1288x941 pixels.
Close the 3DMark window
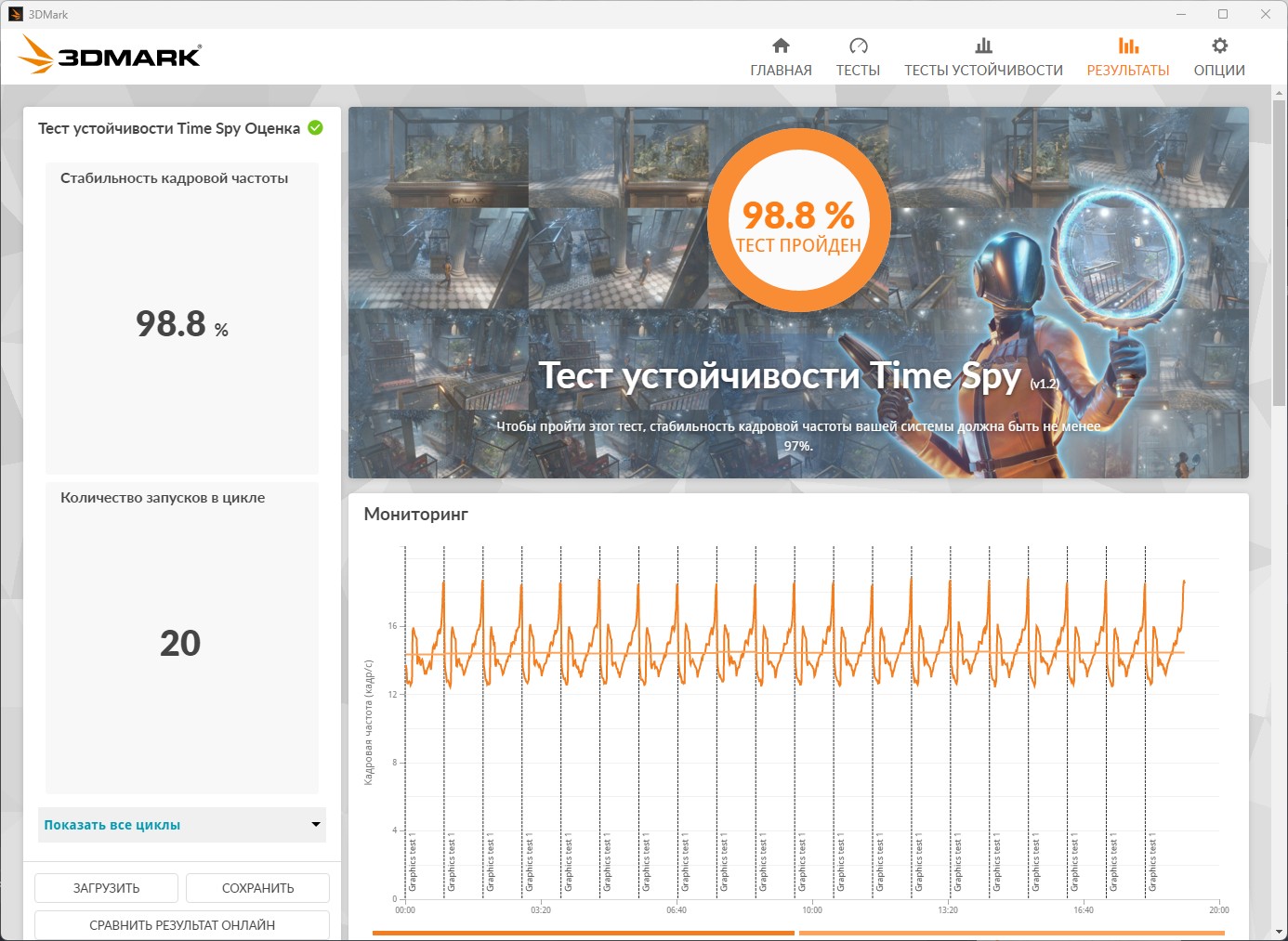click(x=1266, y=14)
